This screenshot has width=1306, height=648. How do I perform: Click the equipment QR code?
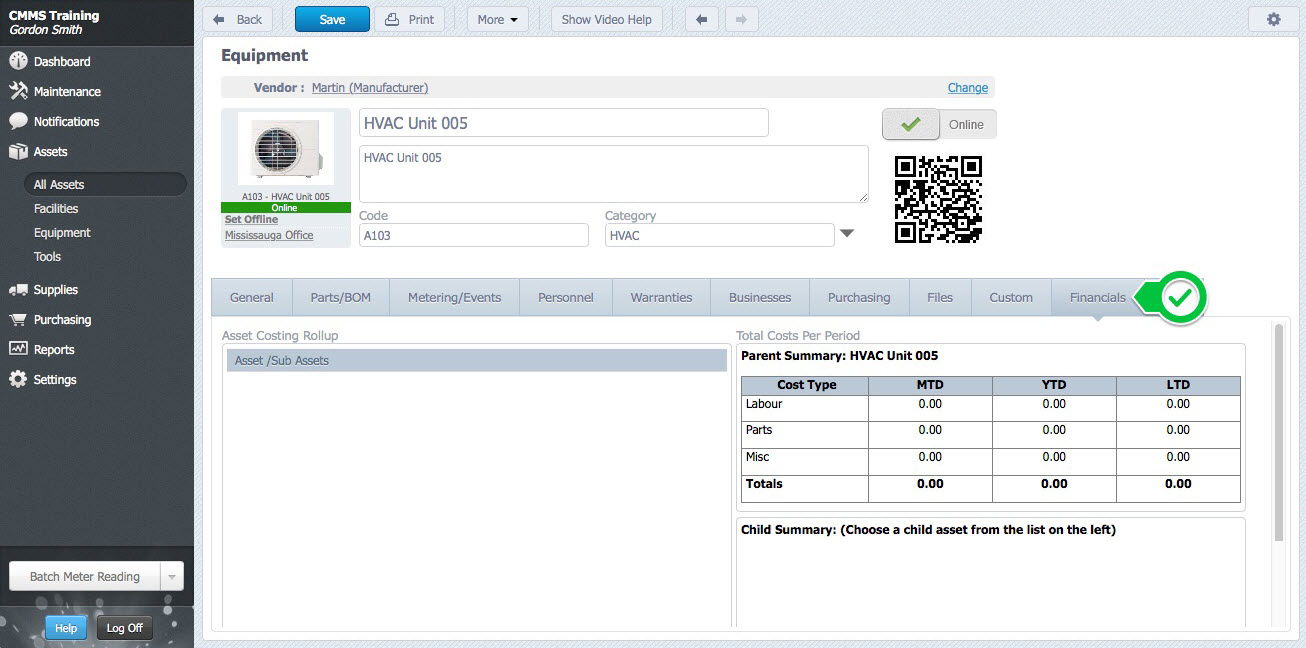[938, 199]
